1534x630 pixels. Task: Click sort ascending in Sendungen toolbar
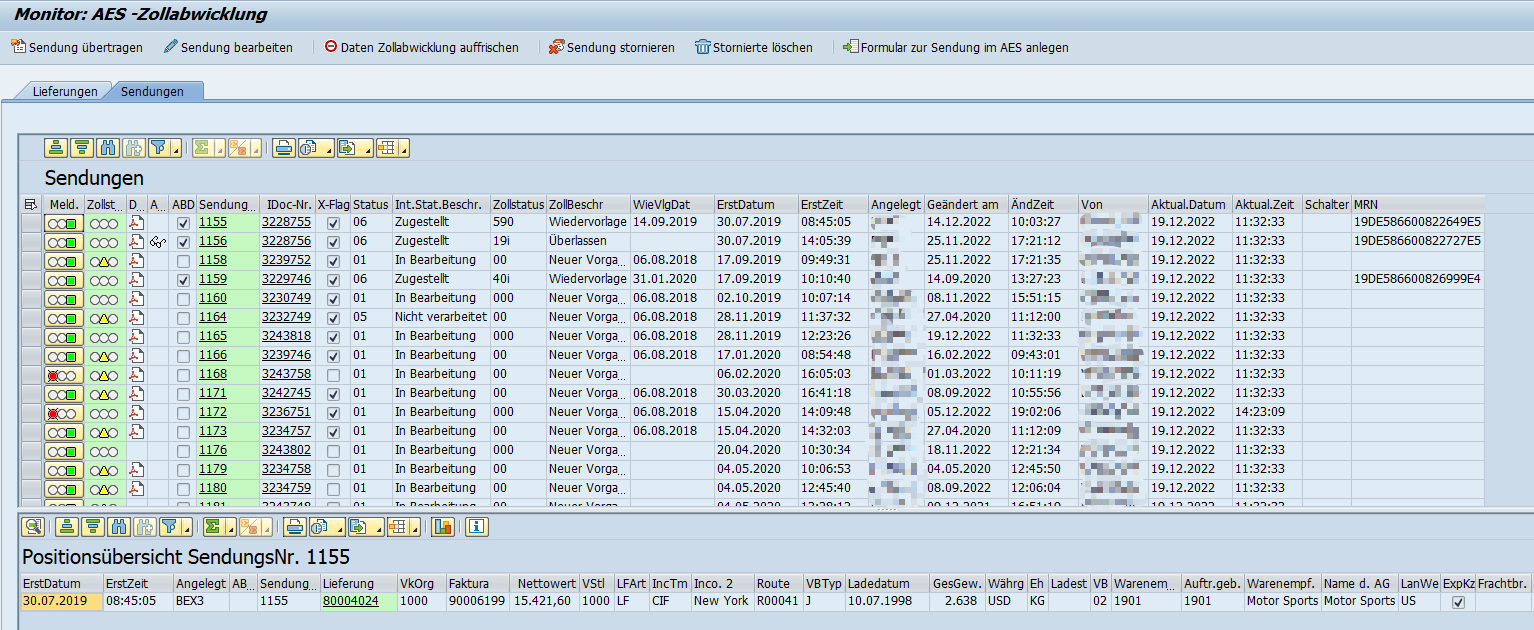tap(56, 148)
